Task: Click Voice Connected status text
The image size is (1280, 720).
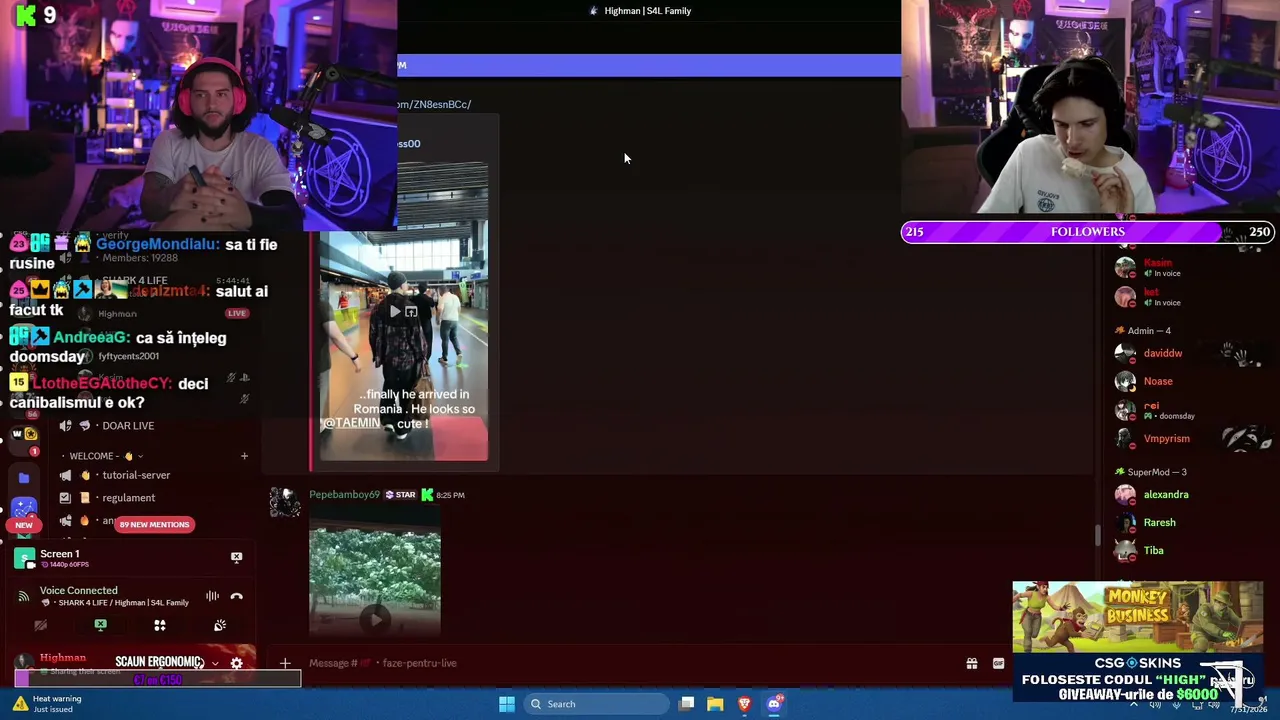Action: coord(79,591)
